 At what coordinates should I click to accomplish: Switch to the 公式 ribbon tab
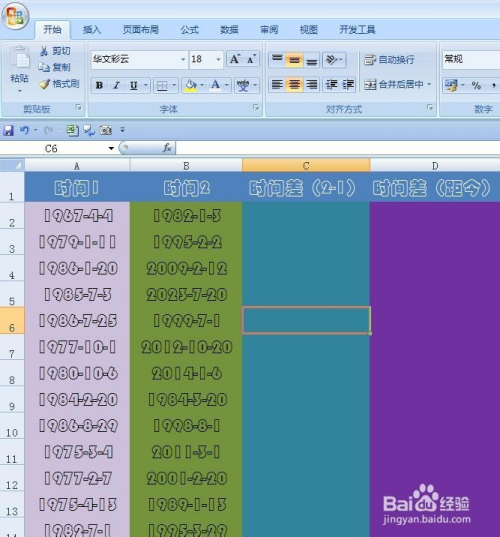pyautogui.click(x=190, y=30)
